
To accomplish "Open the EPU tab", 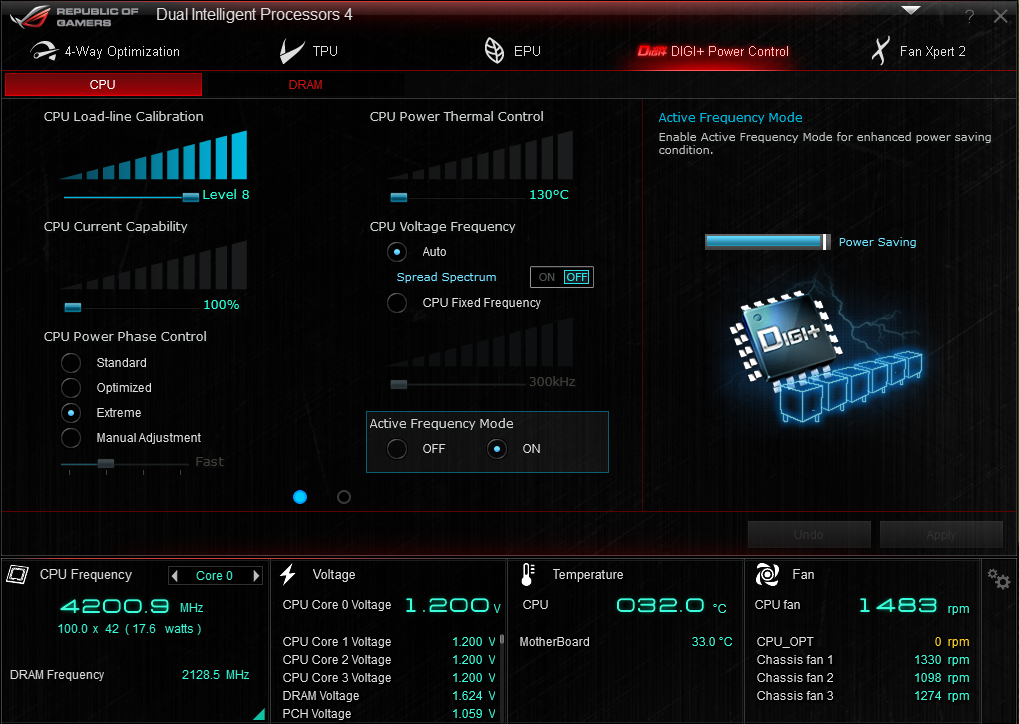I will [x=513, y=51].
